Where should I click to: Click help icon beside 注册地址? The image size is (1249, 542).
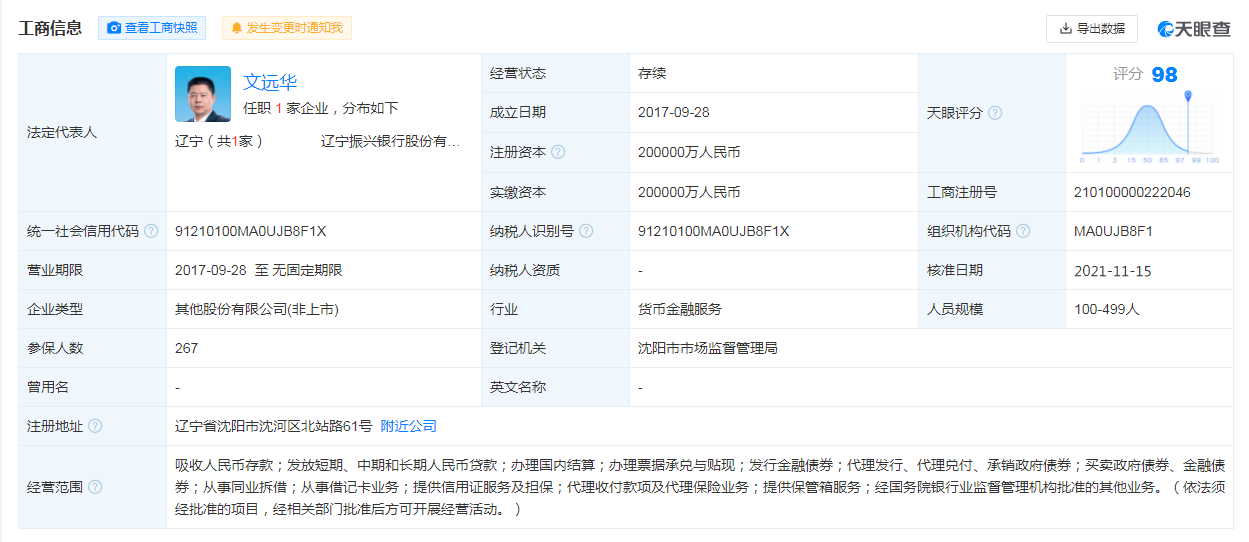(95, 426)
